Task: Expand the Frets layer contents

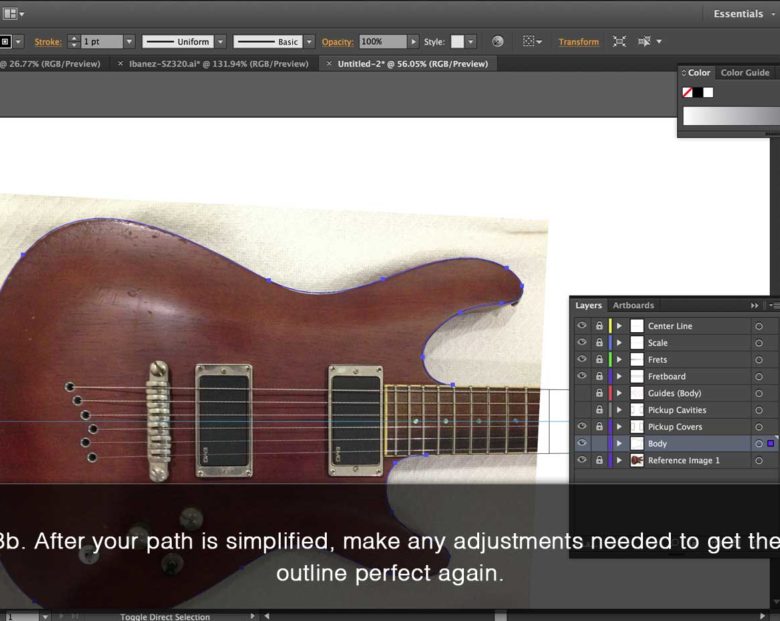Action: point(619,360)
